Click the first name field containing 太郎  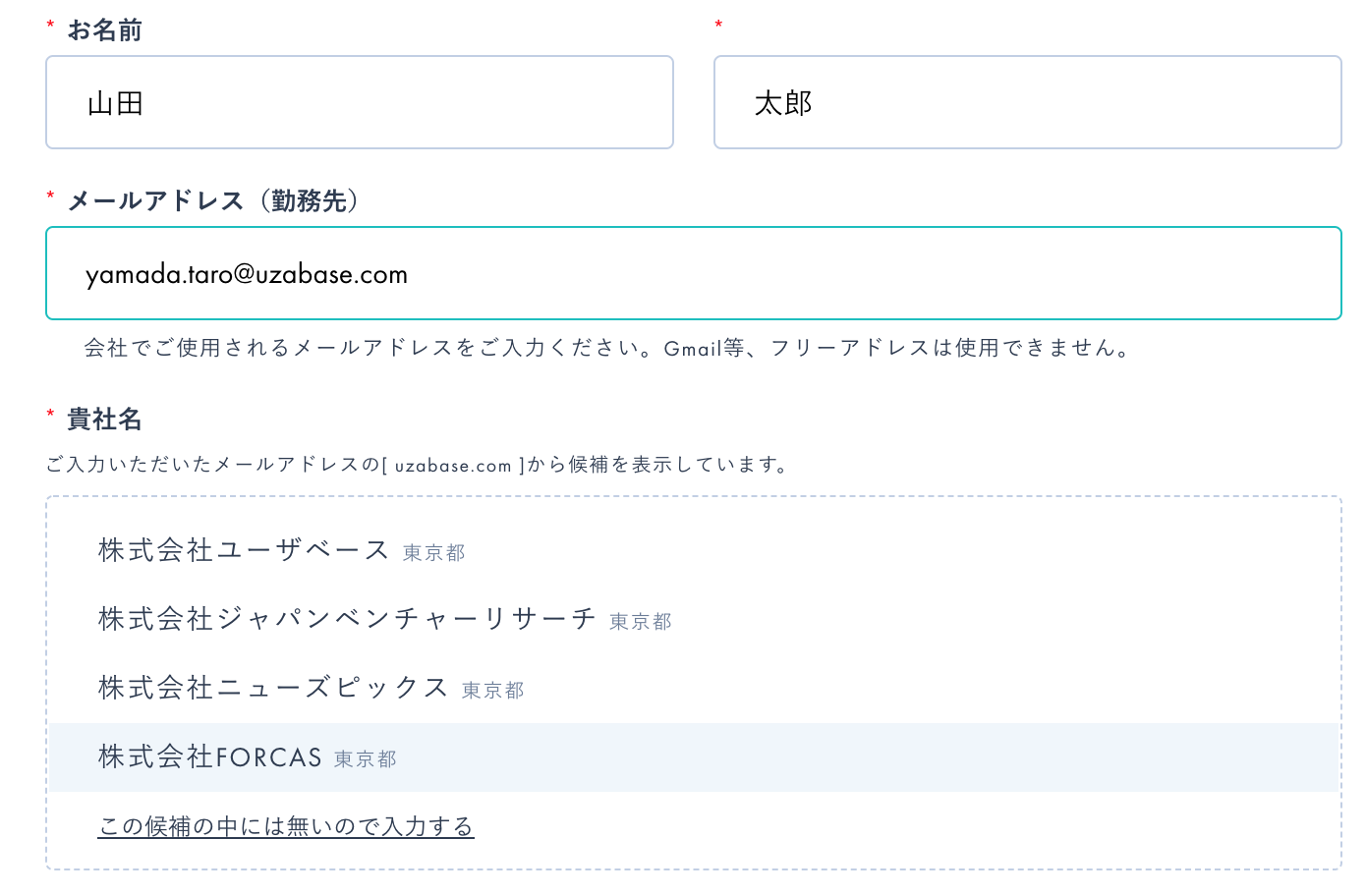click(x=1027, y=102)
